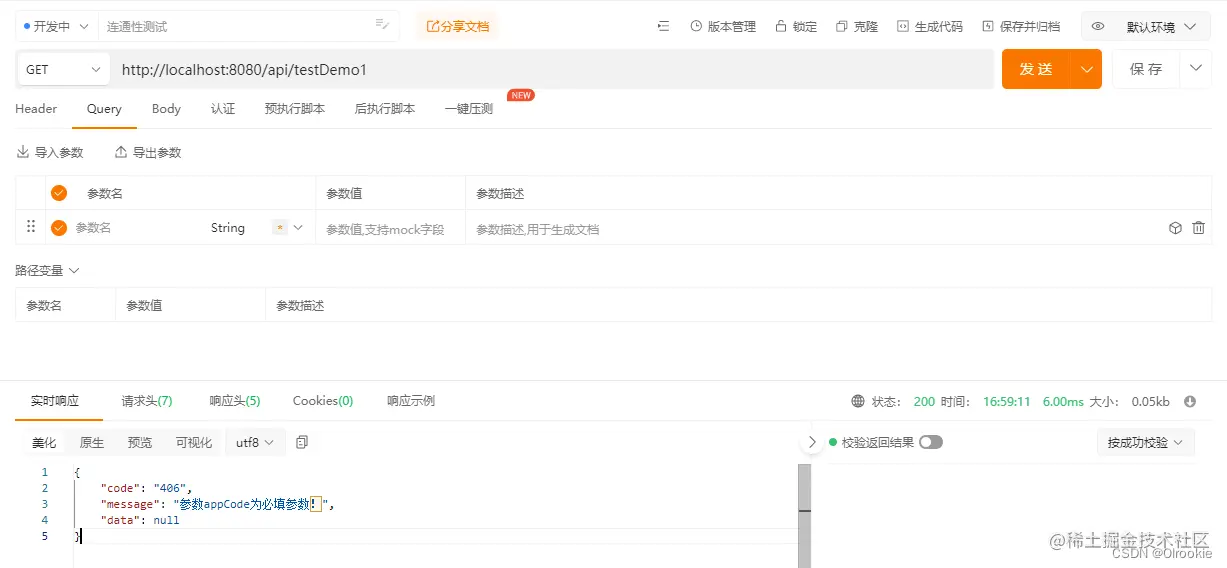This screenshot has height=568, width=1227.
Task: Toggle the validate return result switch
Action: 931,442
